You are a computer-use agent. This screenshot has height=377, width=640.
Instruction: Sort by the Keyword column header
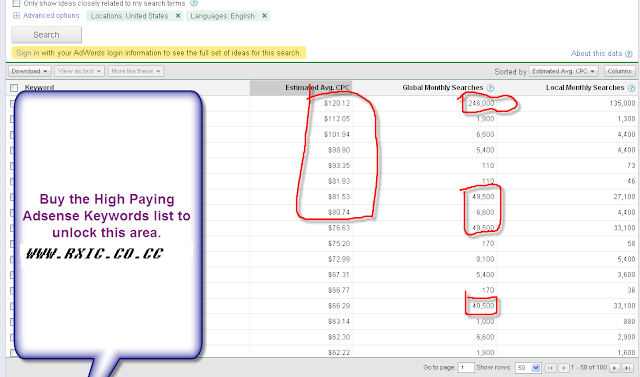coord(39,87)
